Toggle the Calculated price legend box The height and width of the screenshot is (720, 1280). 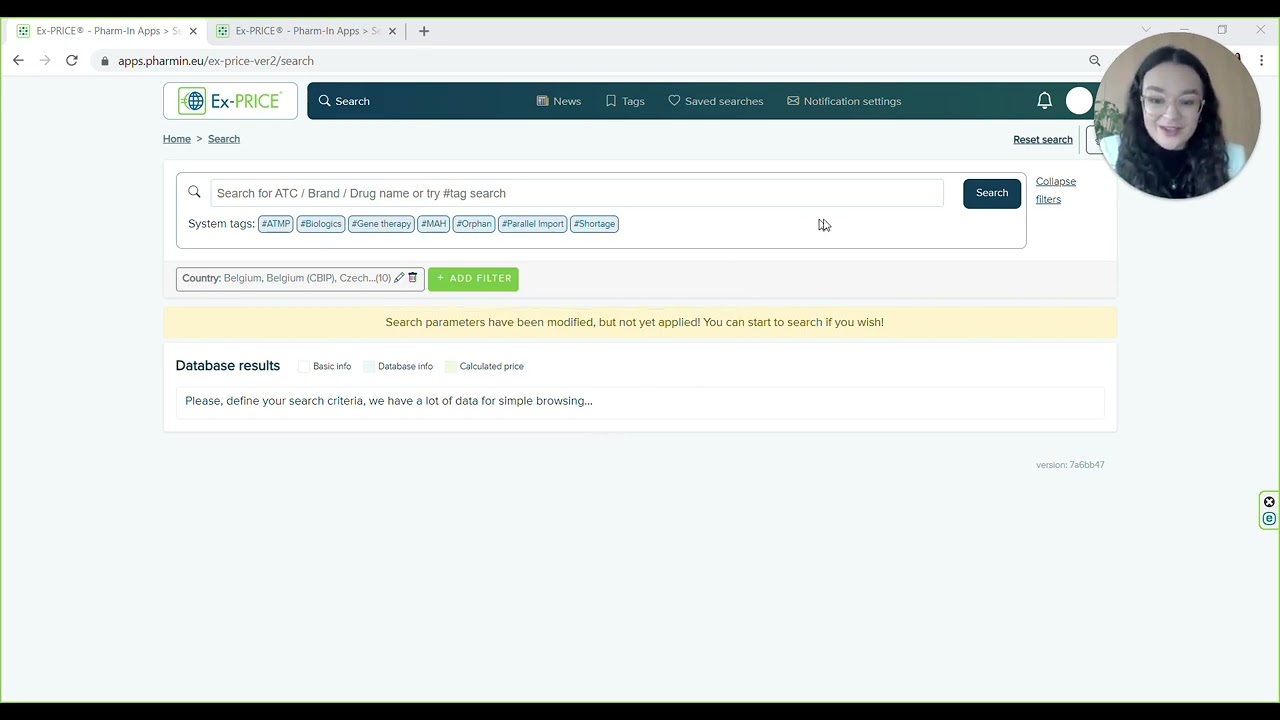click(451, 367)
